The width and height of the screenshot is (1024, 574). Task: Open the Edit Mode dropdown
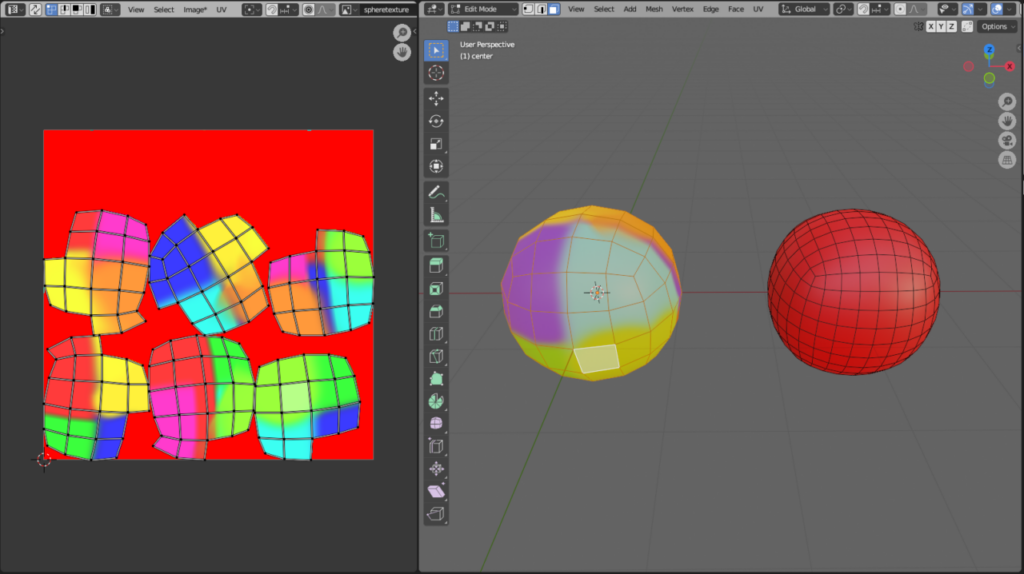(x=482, y=9)
